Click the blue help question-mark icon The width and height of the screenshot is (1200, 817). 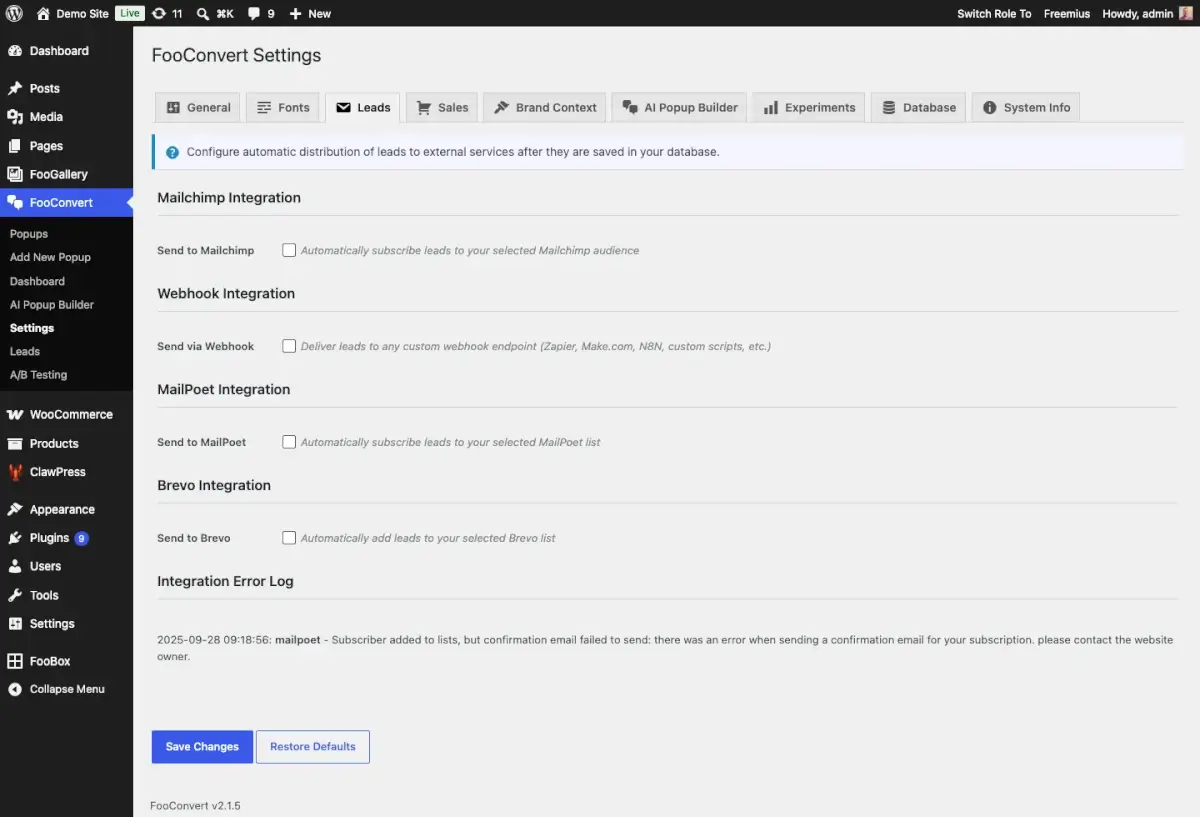pos(172,152)
